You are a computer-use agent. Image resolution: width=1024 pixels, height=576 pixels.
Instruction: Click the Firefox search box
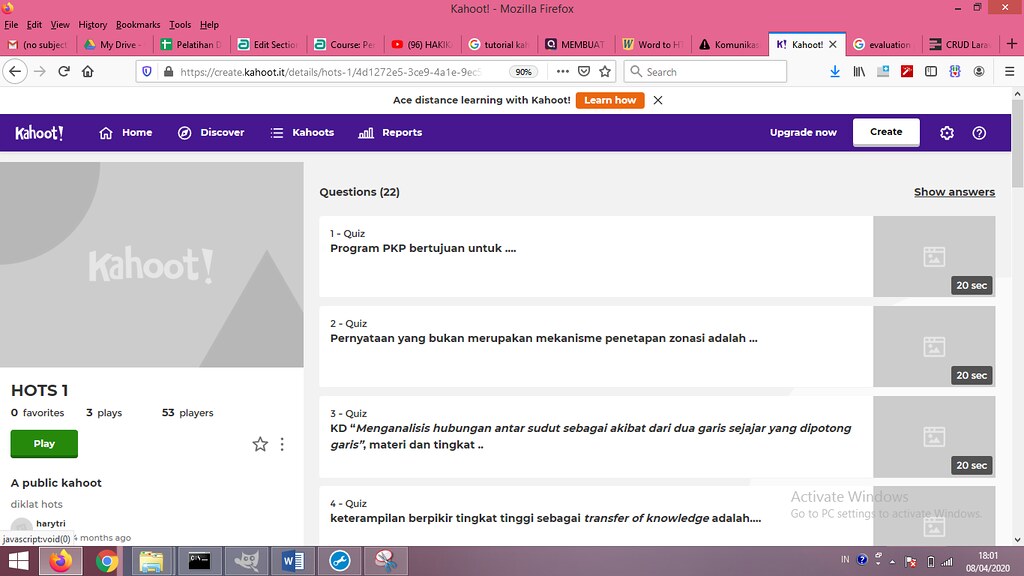705,71
